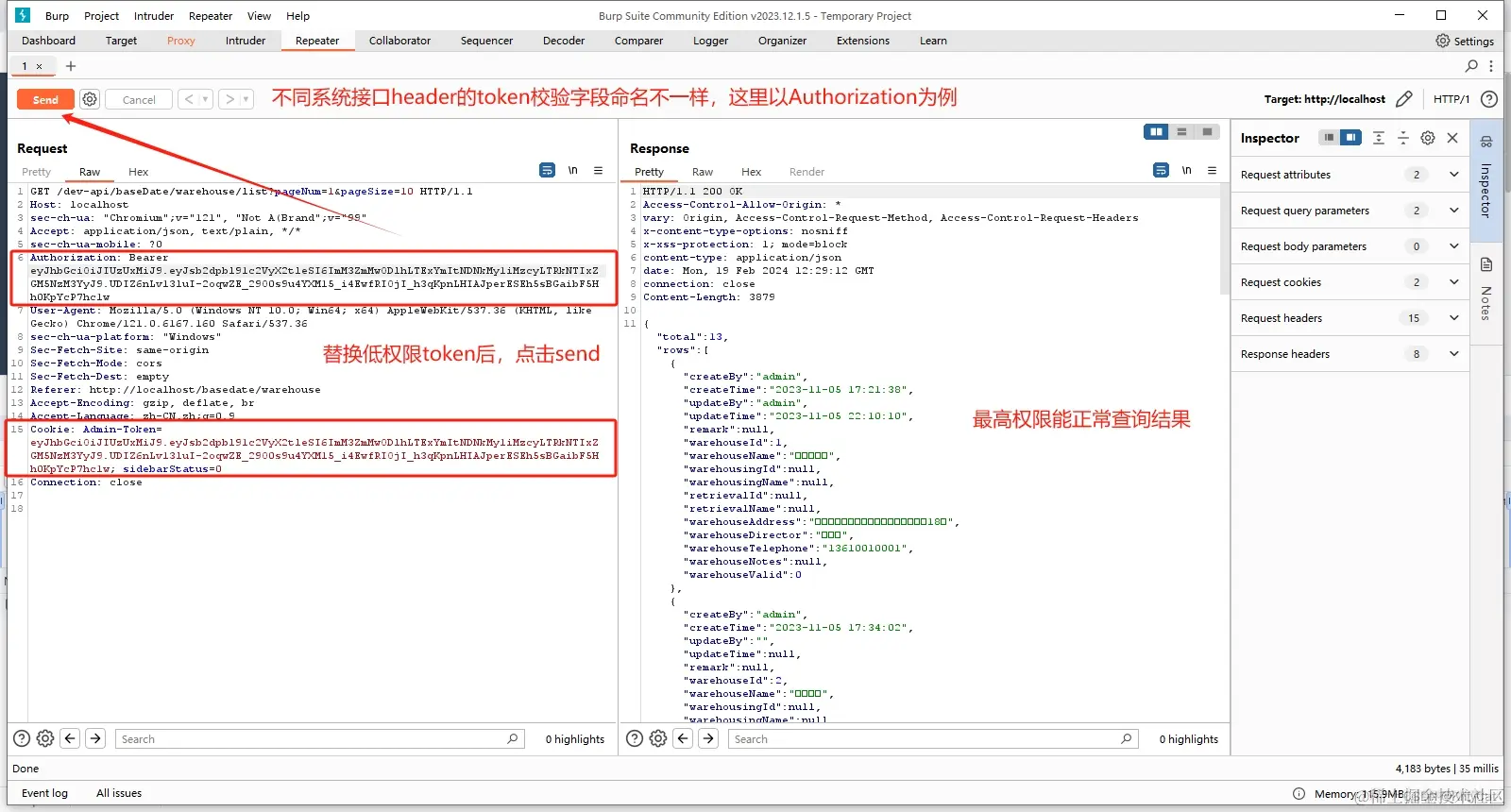Focus the request search field
1511x812 pixels.
(319, 738)
